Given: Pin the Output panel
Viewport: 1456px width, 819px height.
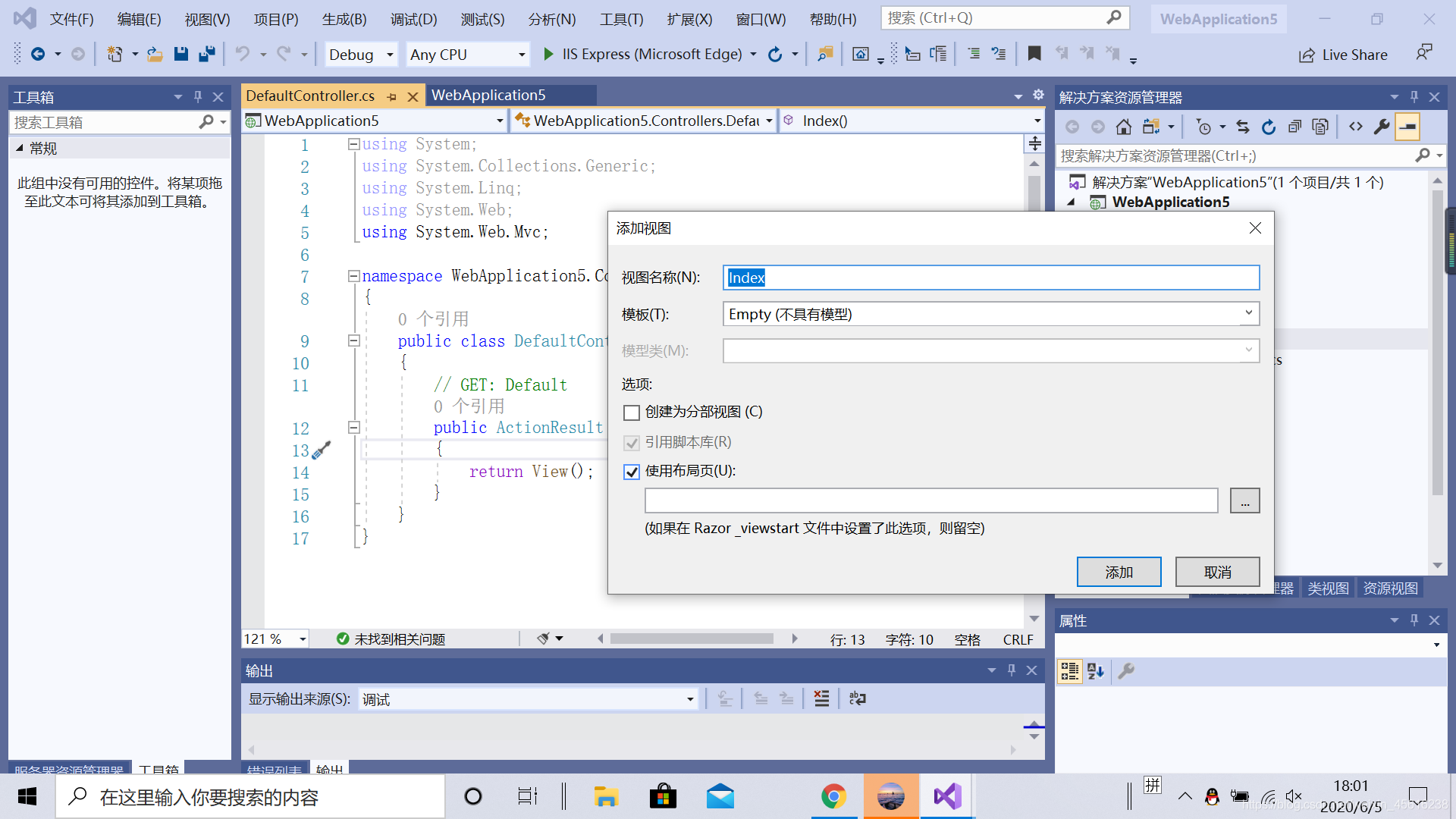Looking at the screenshot, I should click(1011, 670).
